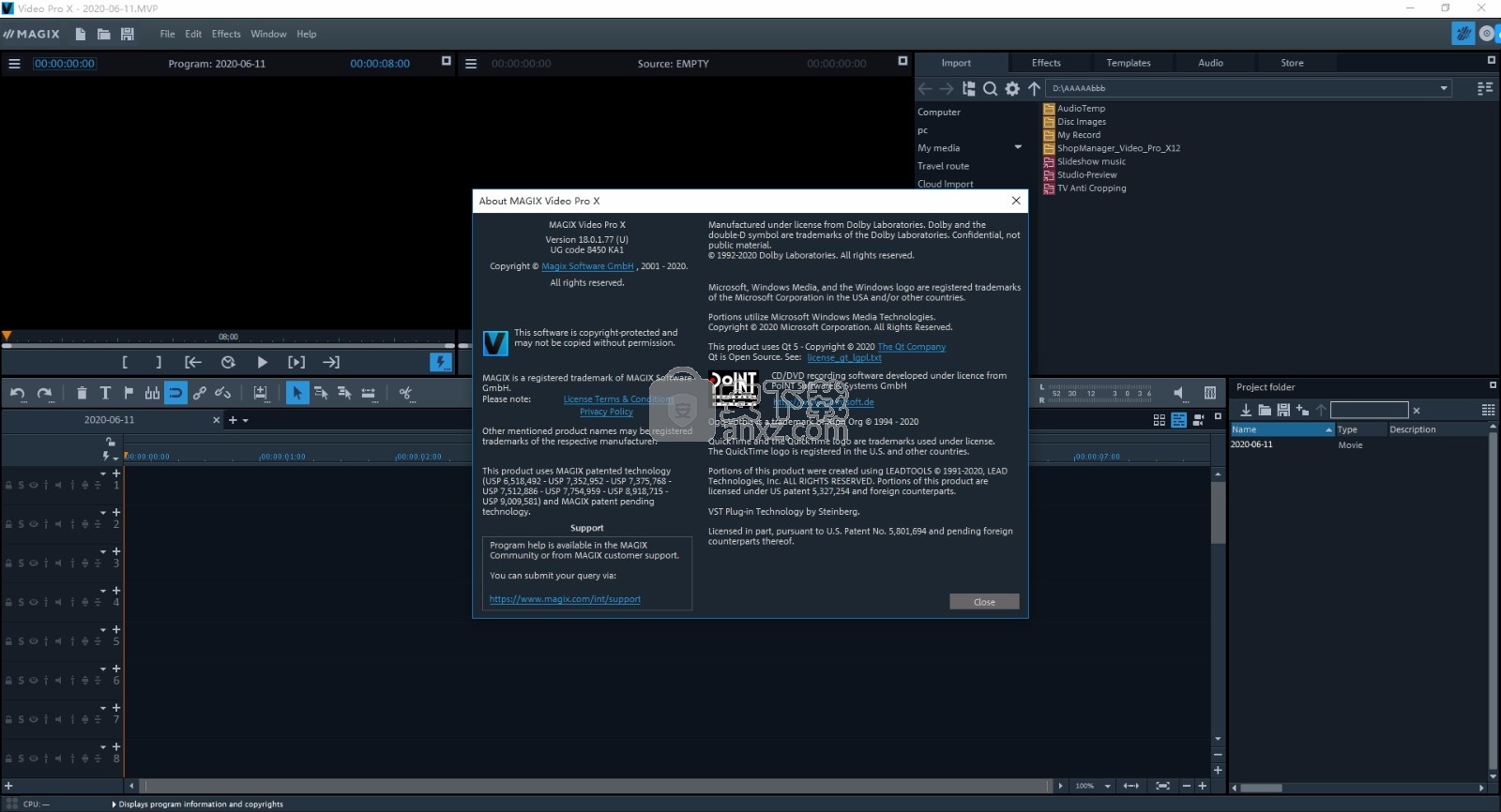
Task: Expand track 2 options arrow
Action: pyautogui.click(x=103, y=513)
